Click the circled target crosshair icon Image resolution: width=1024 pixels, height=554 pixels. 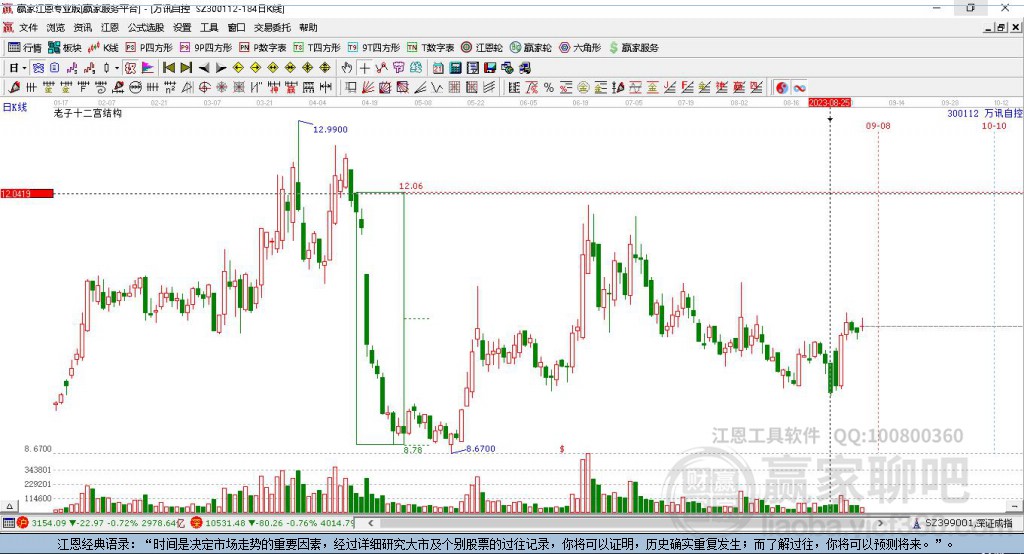point(204,88)
